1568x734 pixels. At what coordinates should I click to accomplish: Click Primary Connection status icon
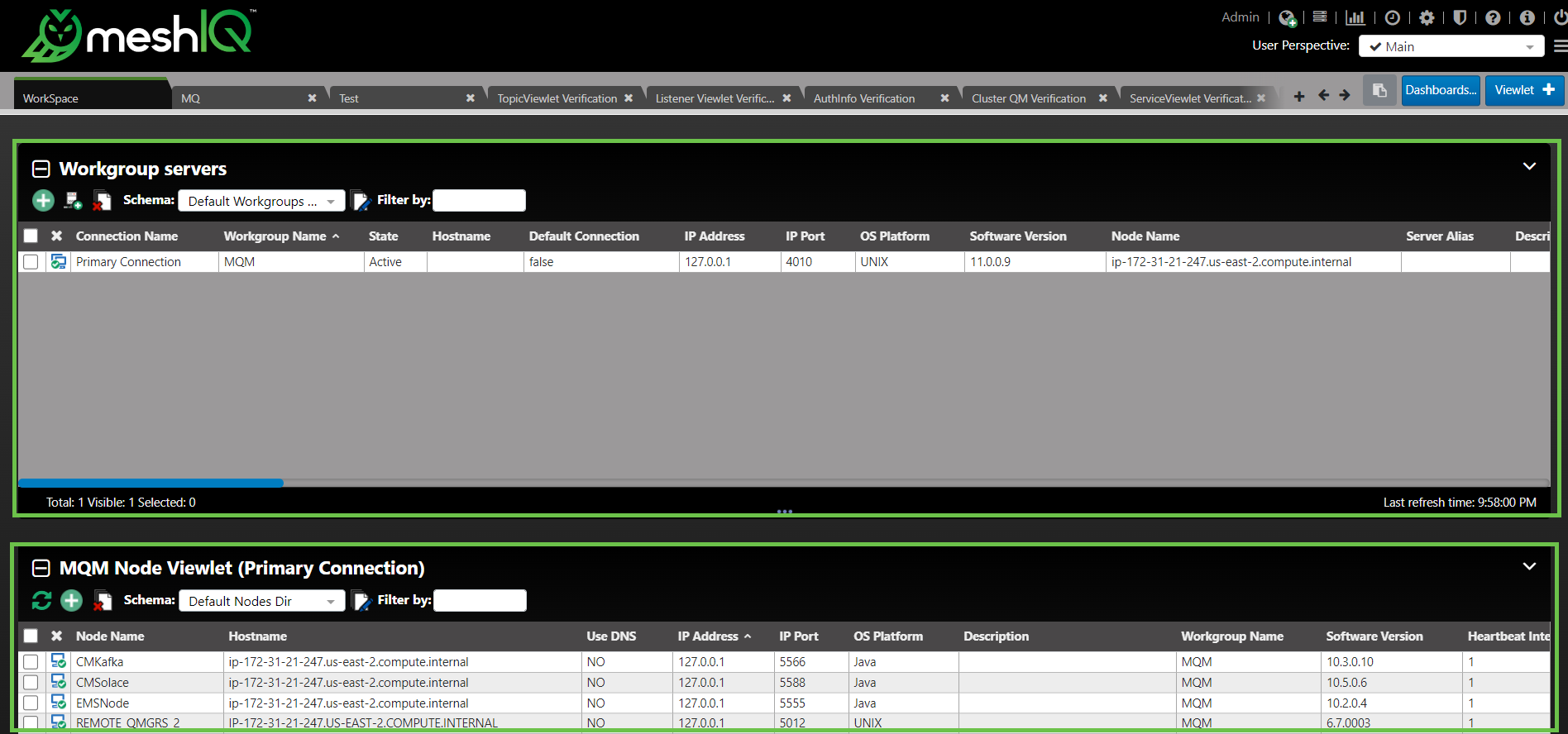(59, 261)
